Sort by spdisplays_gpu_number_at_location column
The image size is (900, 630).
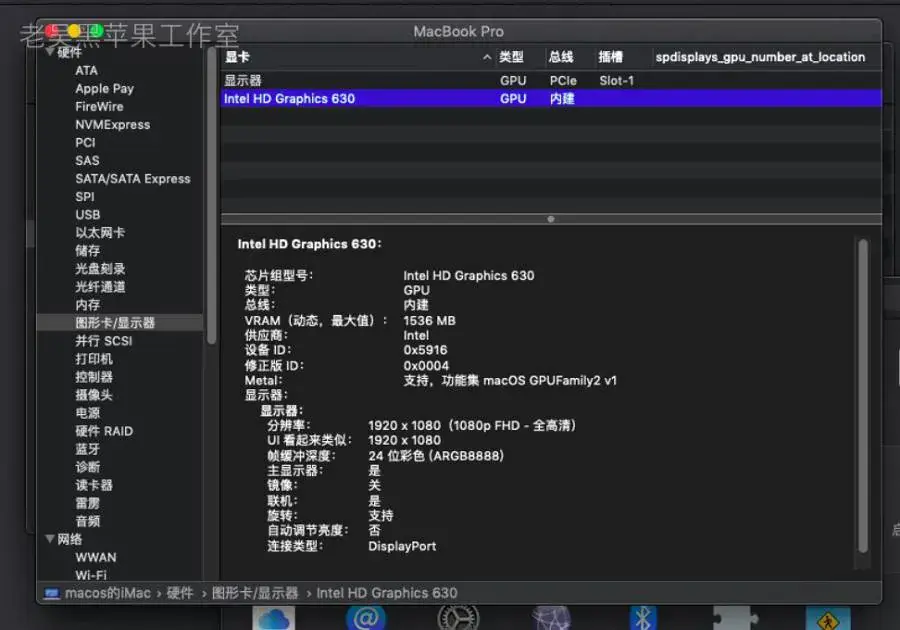pyautogui.click(x=760, y=57)
